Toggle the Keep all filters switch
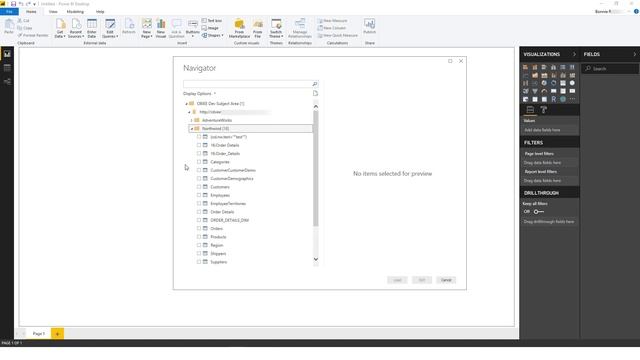640x360 pixels. pyautogui.click(x=539, y=211)
